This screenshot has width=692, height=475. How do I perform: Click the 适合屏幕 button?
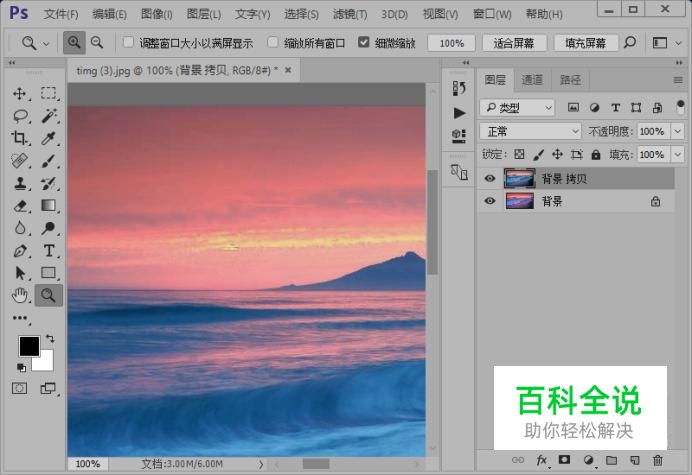click(514, 43)
